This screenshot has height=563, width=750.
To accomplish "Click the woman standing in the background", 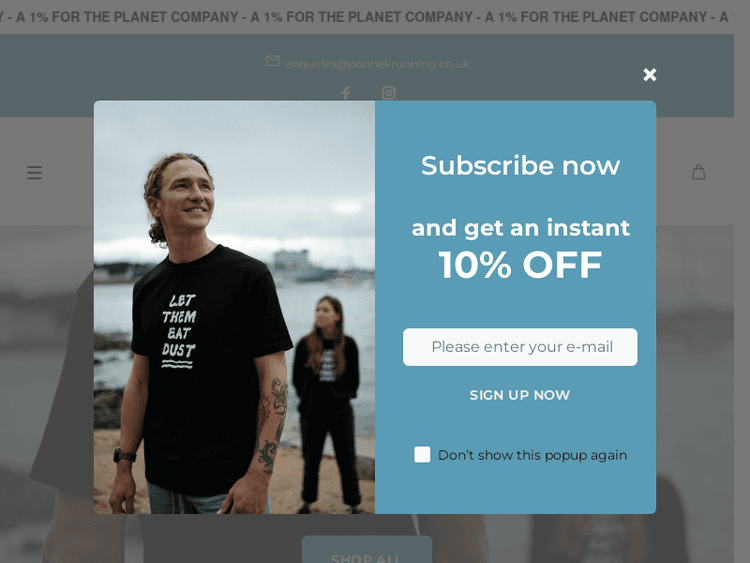I will click(327, 404).
